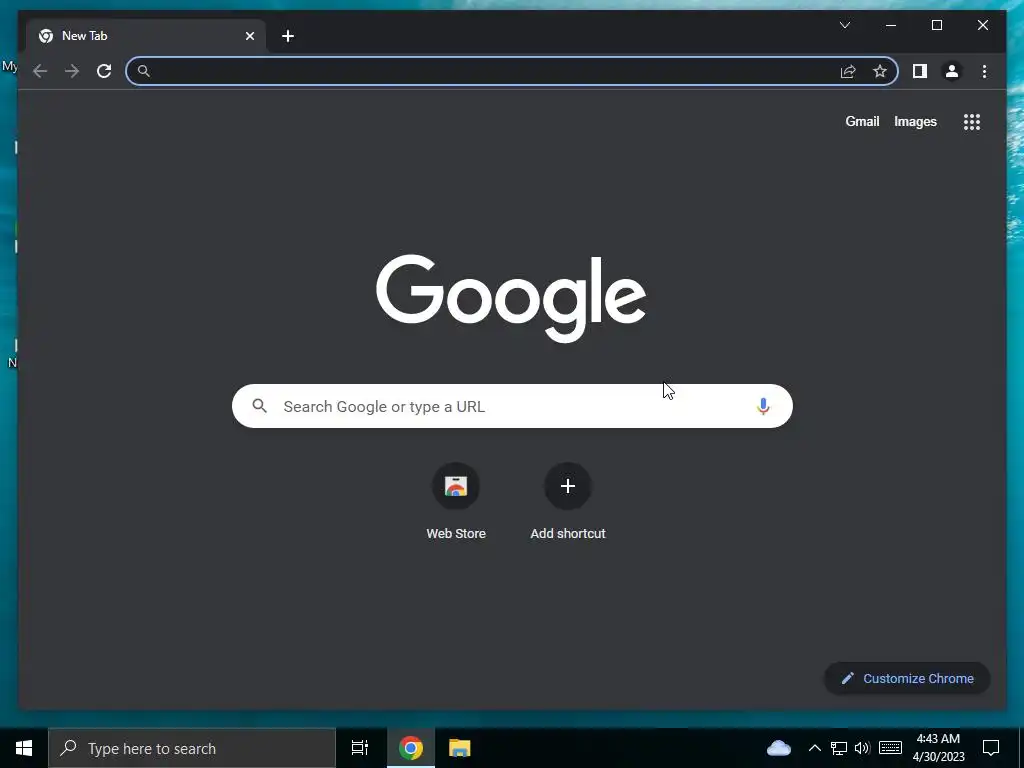The height and width of the screenshot is (768, 1024).
Task: Open the profile avatar icon
Action: click(x=952, y=71)
